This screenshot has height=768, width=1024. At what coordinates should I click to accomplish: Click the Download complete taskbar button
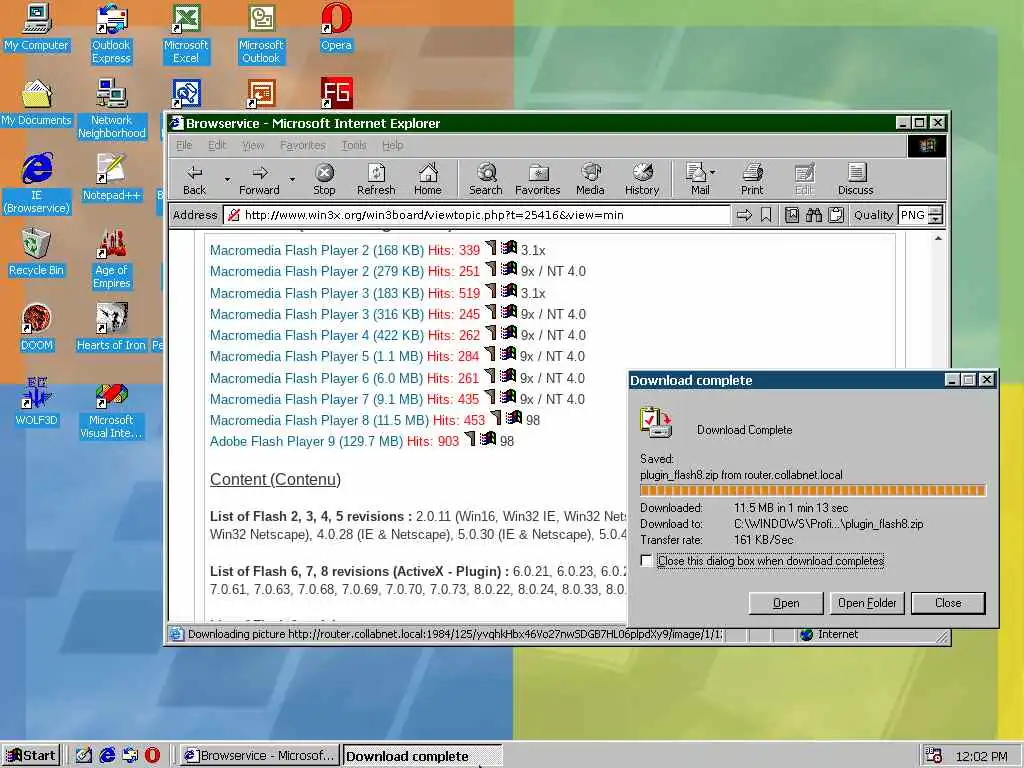coord(422,756)
